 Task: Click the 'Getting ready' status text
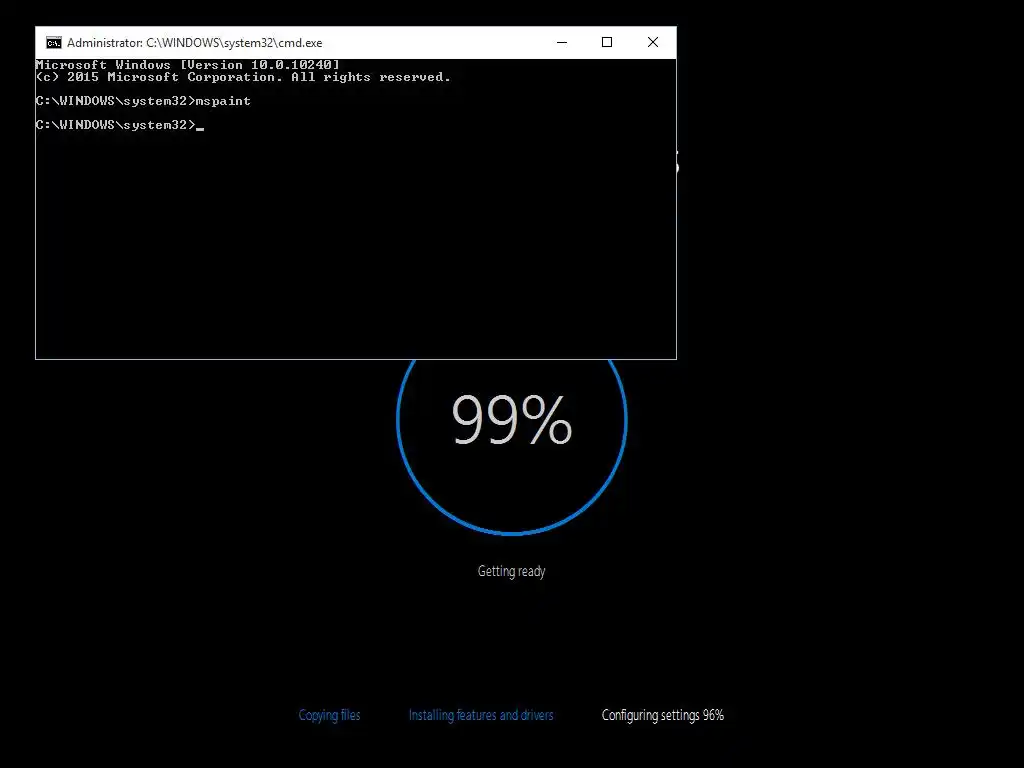[511, 571]
